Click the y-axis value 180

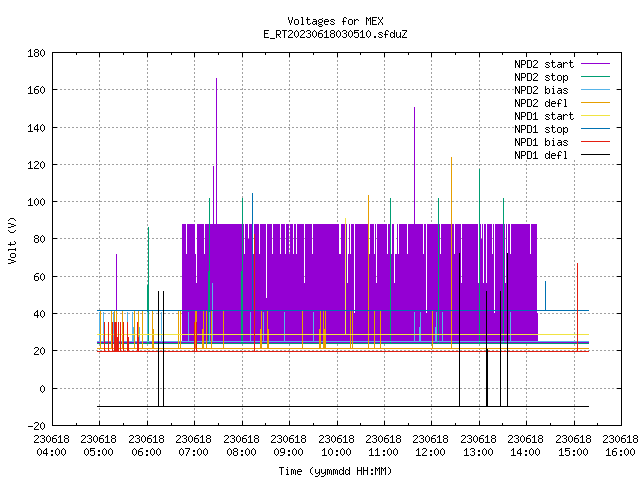click(36, 53)
